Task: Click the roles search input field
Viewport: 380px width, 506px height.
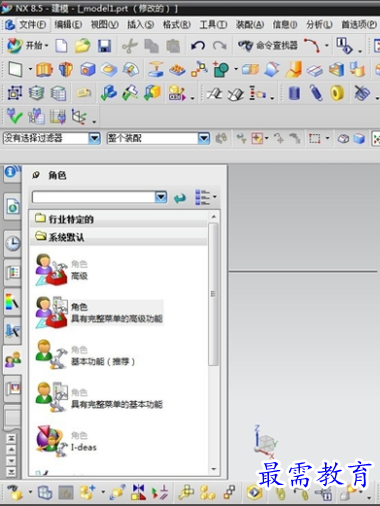Action: point(94,197)
